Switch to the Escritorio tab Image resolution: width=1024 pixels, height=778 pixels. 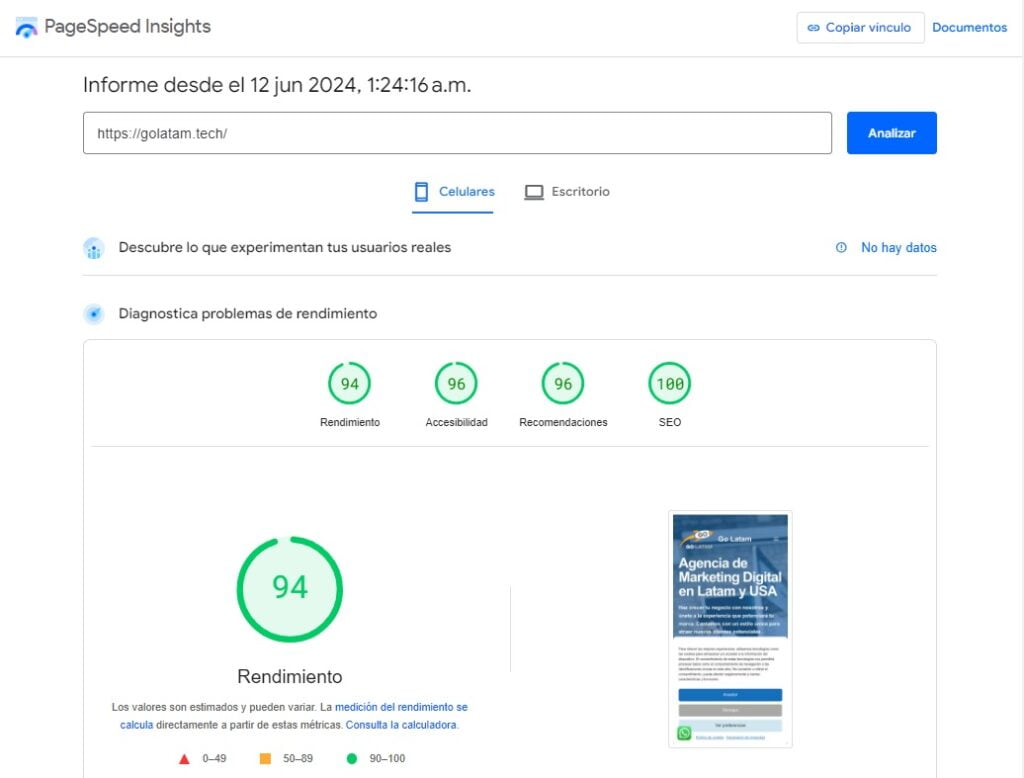pos(567,192)
